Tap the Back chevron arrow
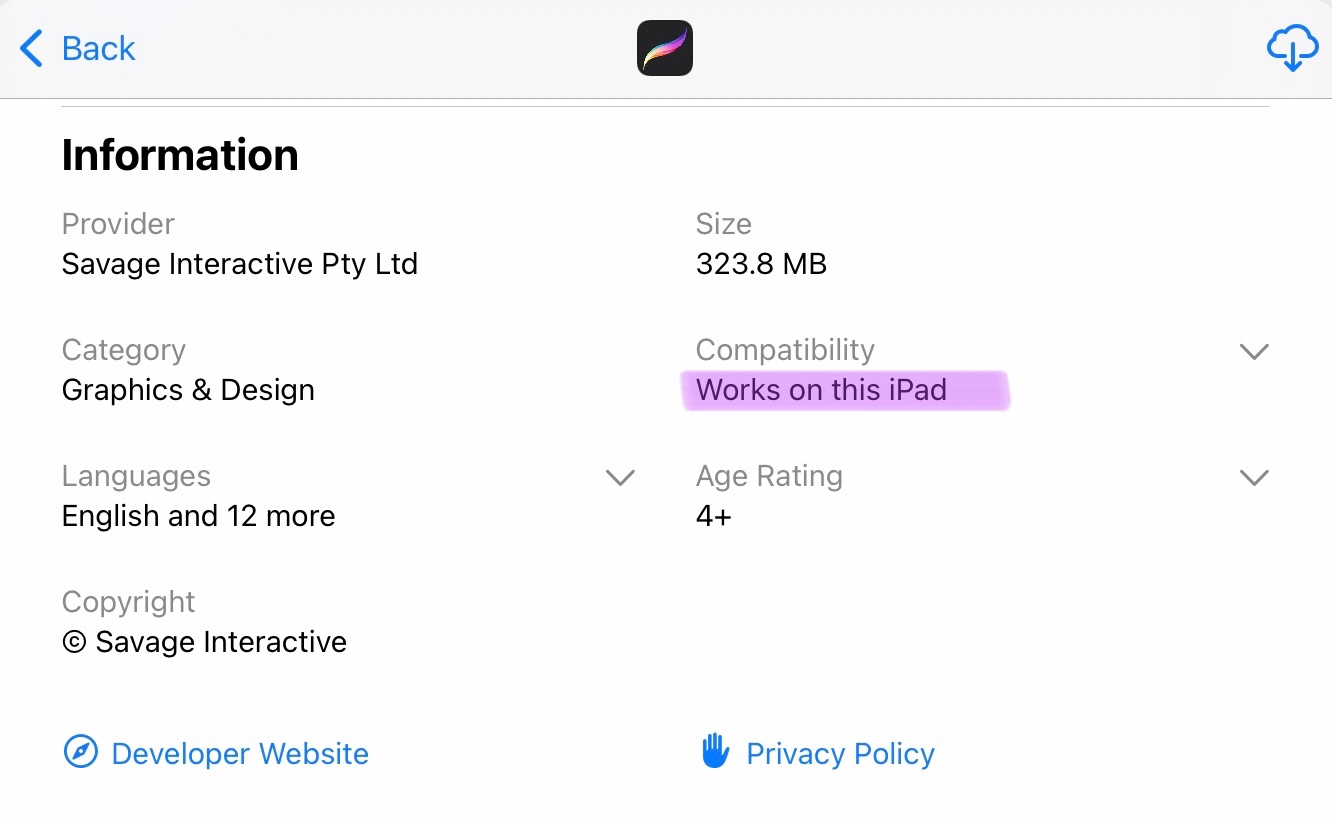The height and width of the screenshot is (824, 1332). click(x=32, y=48)
